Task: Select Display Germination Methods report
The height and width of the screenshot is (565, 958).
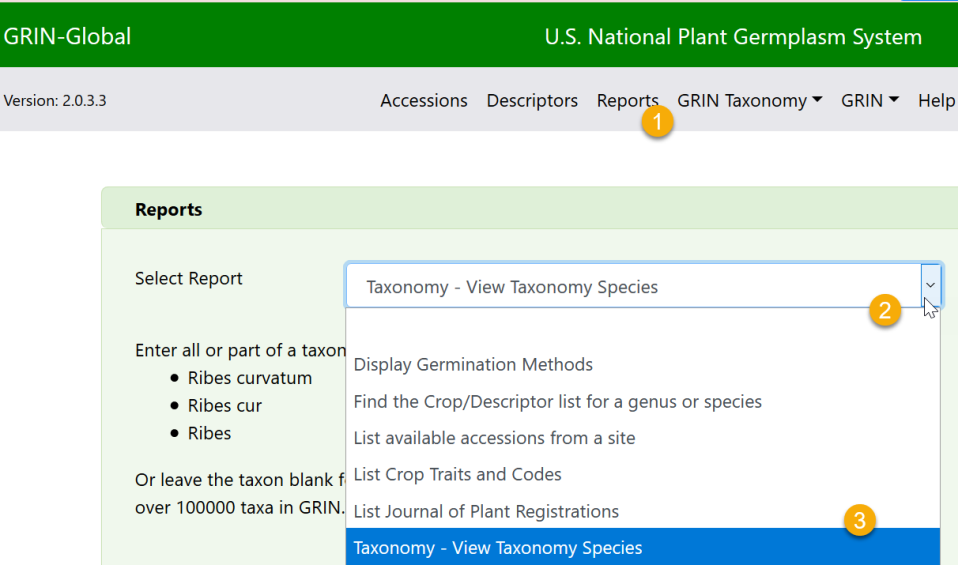Action: (x=643, y=364)
